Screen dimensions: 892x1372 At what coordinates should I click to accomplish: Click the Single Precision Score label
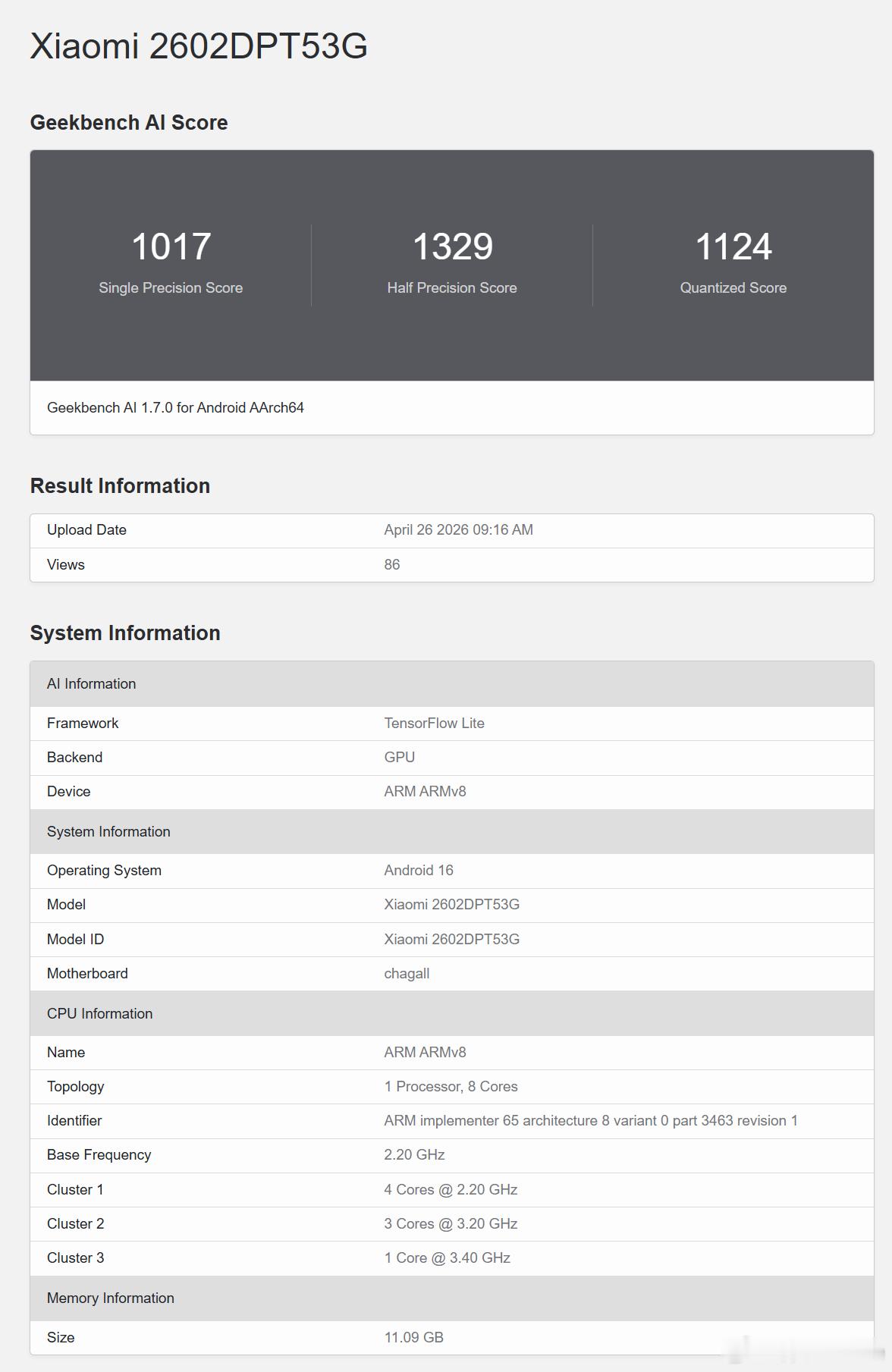[171, 287]
